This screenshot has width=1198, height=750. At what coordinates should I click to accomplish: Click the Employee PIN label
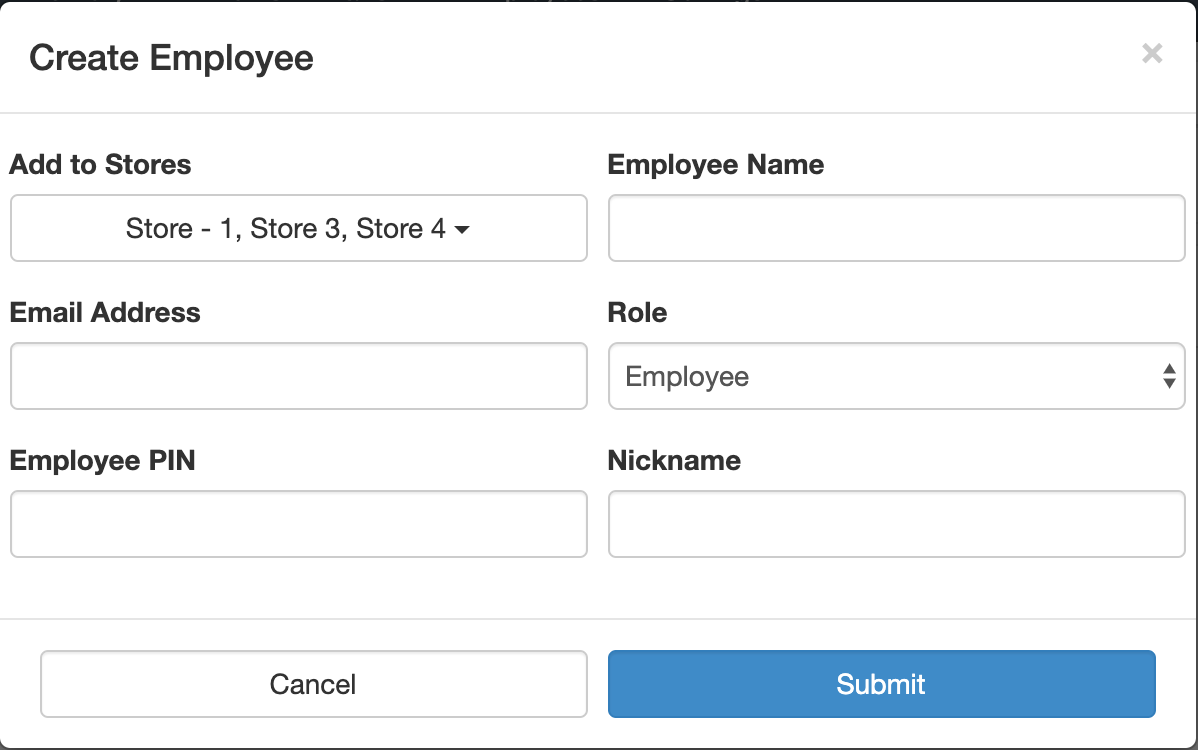(102, 461)
